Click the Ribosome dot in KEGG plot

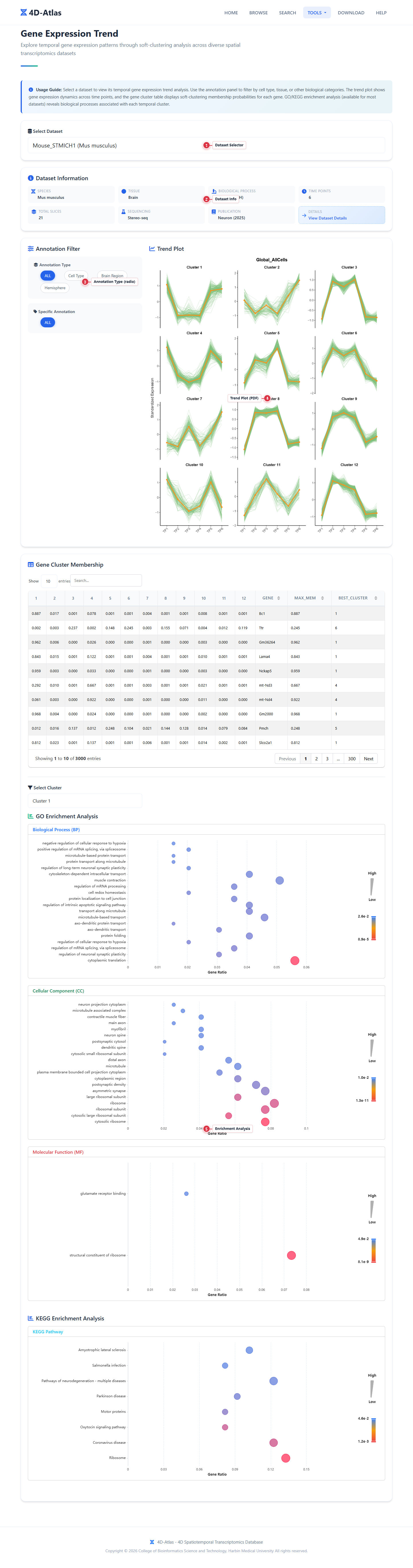[x=286, y=1458]
